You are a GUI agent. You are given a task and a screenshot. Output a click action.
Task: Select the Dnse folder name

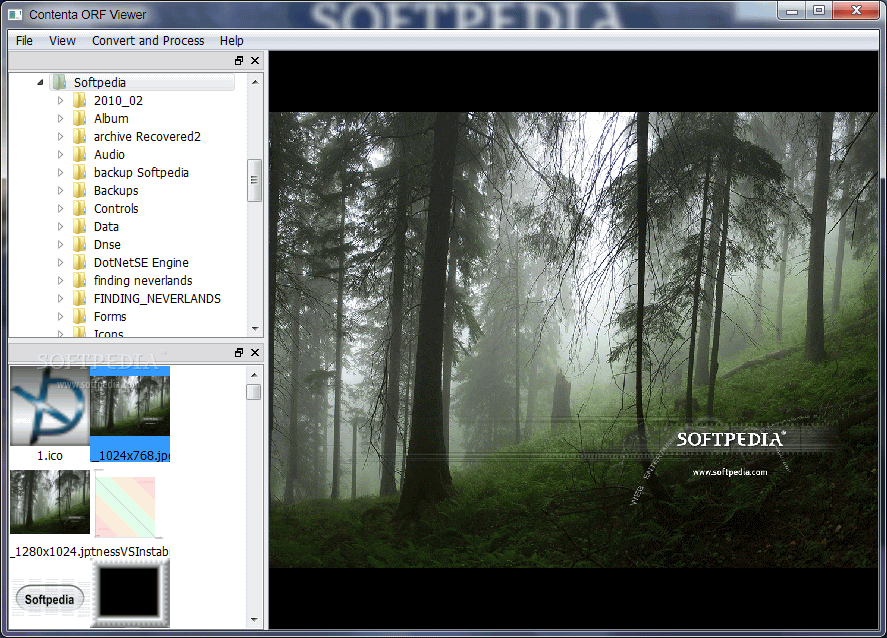[x=107, y=245]
